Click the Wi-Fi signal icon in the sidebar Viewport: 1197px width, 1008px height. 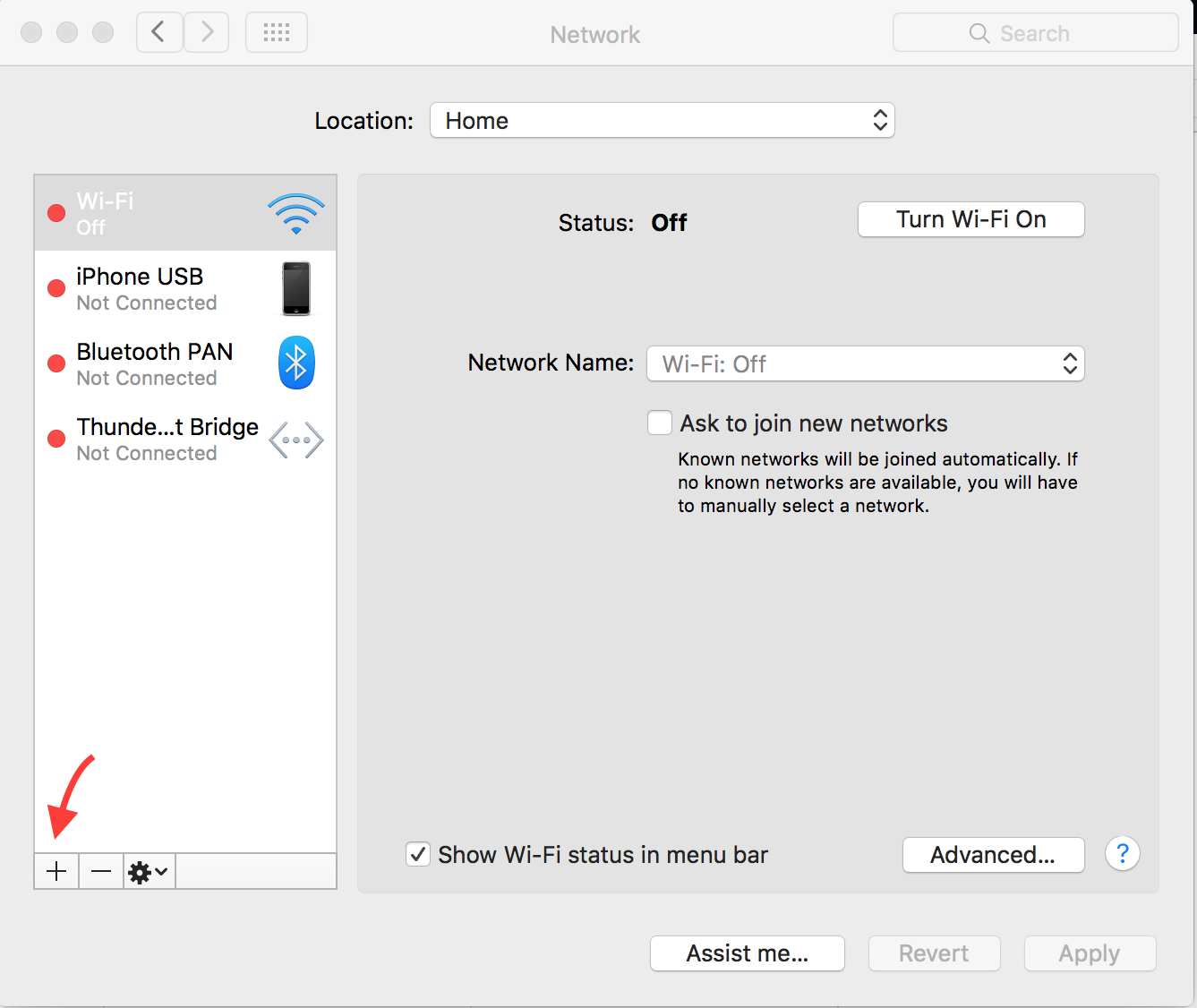point(295,213)
